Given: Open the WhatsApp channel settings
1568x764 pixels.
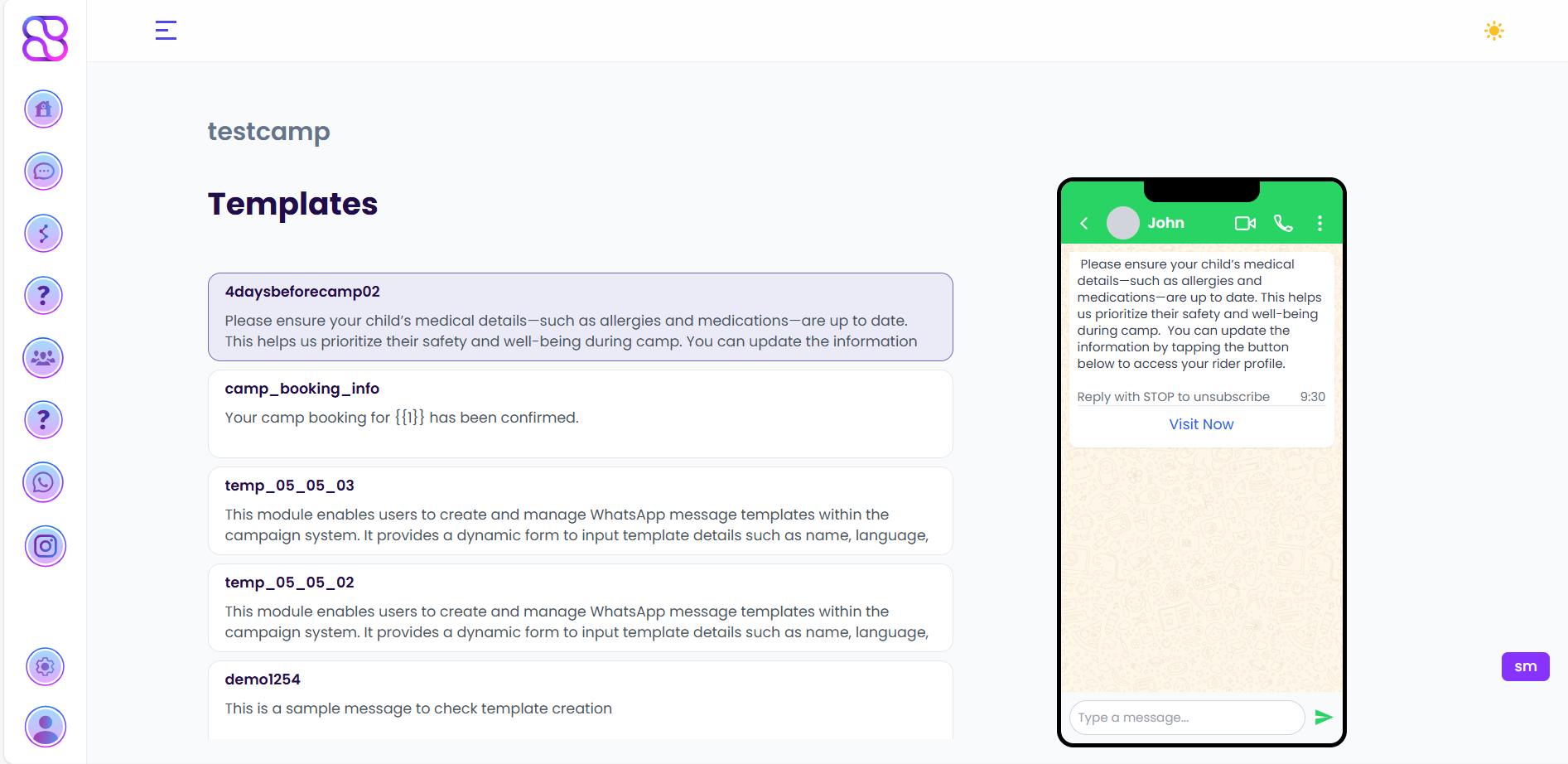Looking at the screenshot, I should coord(43,482).
